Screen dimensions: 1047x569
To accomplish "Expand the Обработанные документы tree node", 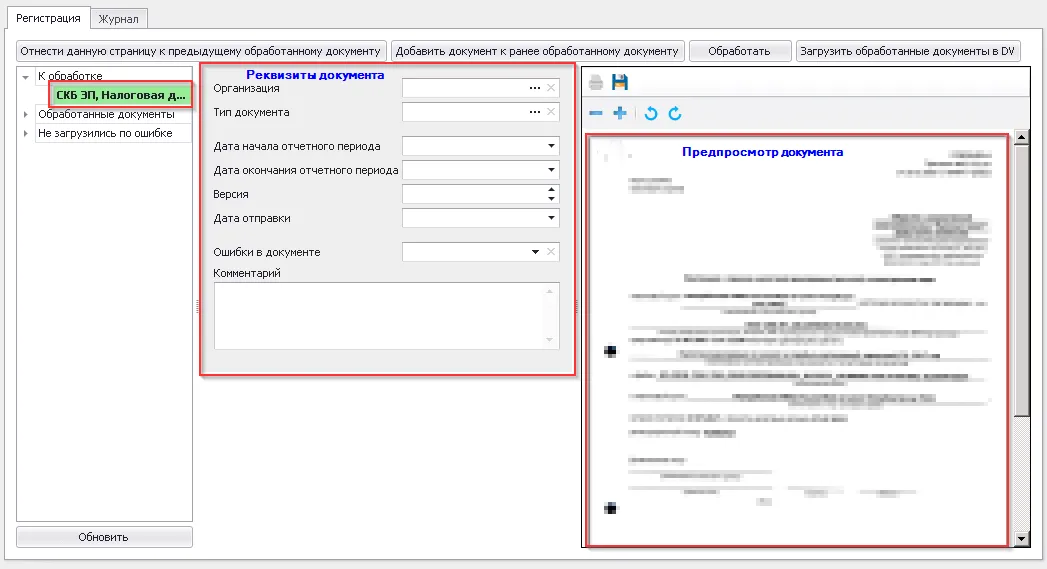I will (26, 115).
